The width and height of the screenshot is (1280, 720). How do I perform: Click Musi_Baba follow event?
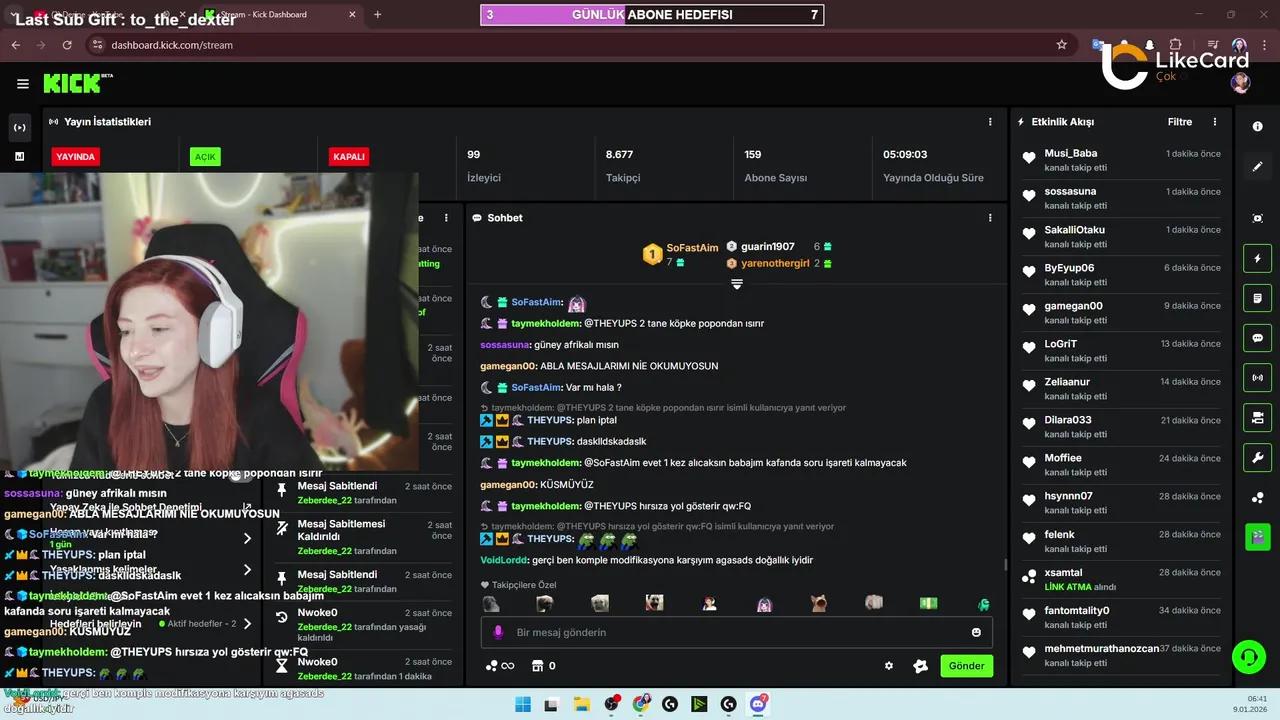pyautogui.click(x=1120, y=160)
